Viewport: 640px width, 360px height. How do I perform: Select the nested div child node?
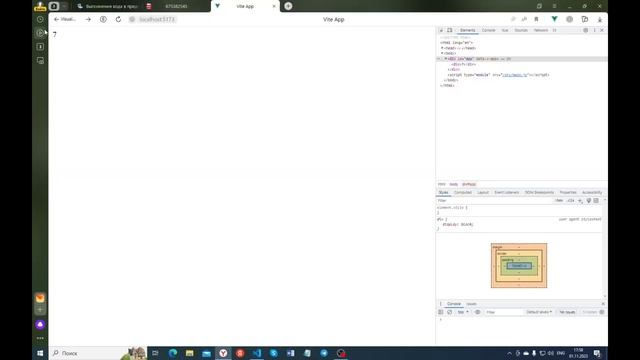pos(463,64)
